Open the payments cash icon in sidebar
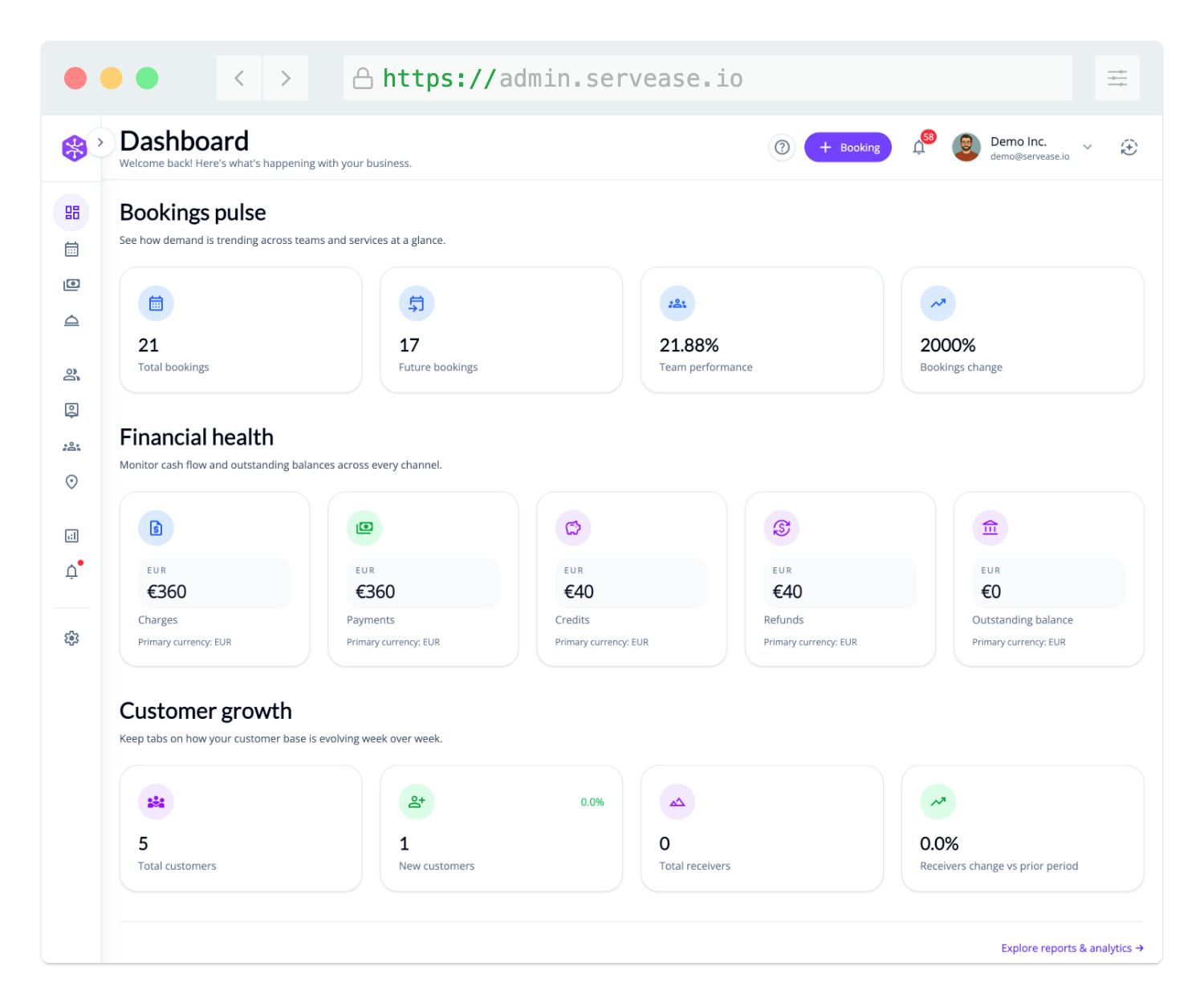Viewport: 1204px width, 1003px height. tap(71, 285)
